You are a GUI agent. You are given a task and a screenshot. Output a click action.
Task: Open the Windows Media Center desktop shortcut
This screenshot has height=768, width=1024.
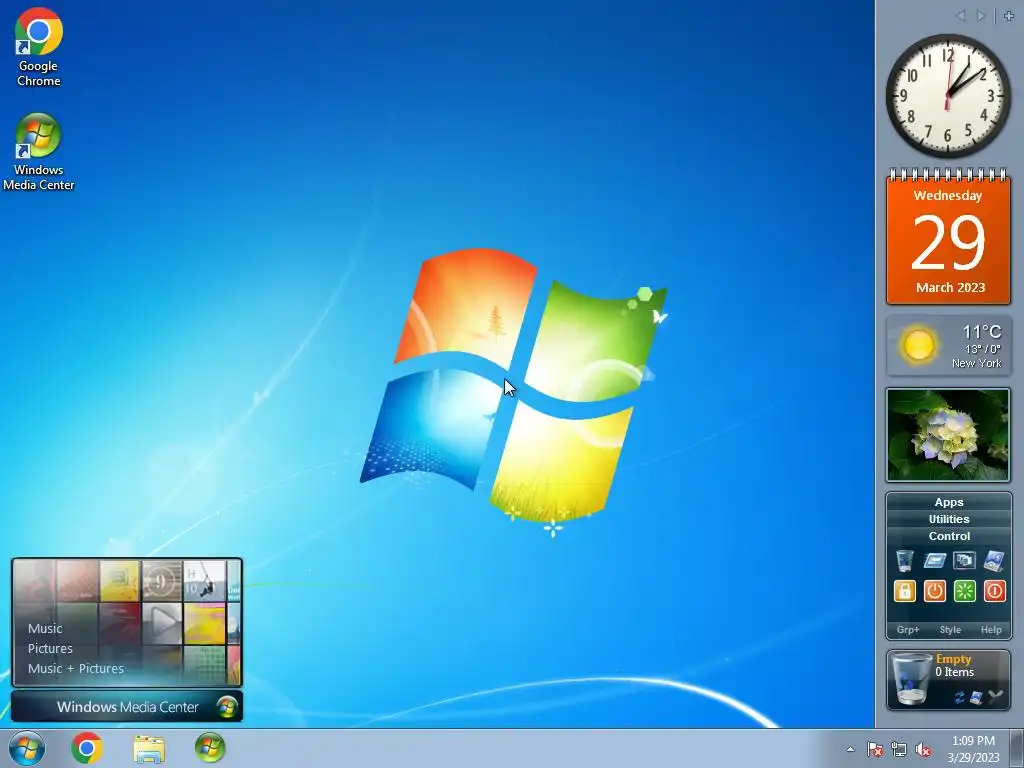[39, 152]
